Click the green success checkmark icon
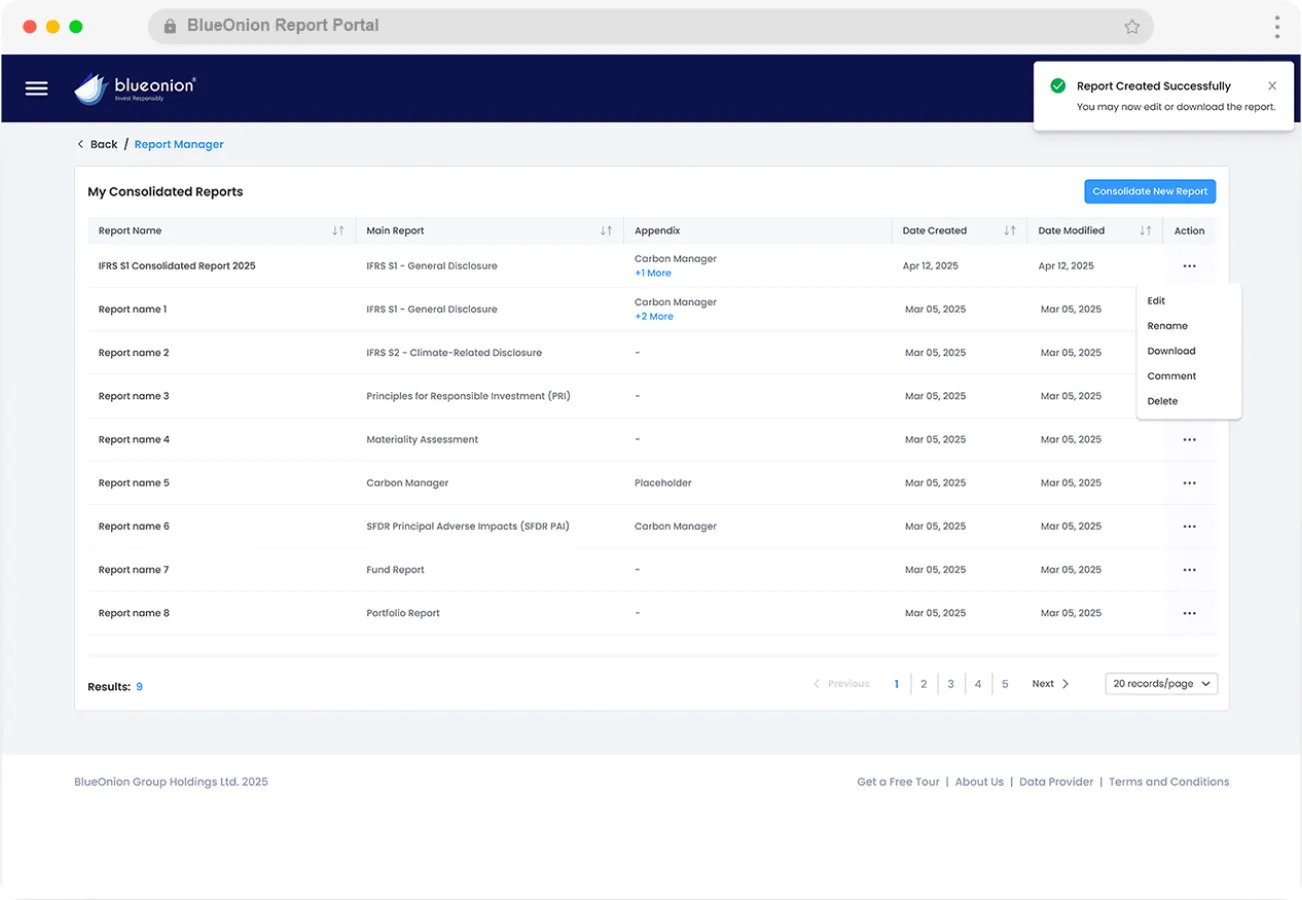Image resolution: width=1302 pixels, height=900 pixels. pyautogui.click(x=1058, y=86)
